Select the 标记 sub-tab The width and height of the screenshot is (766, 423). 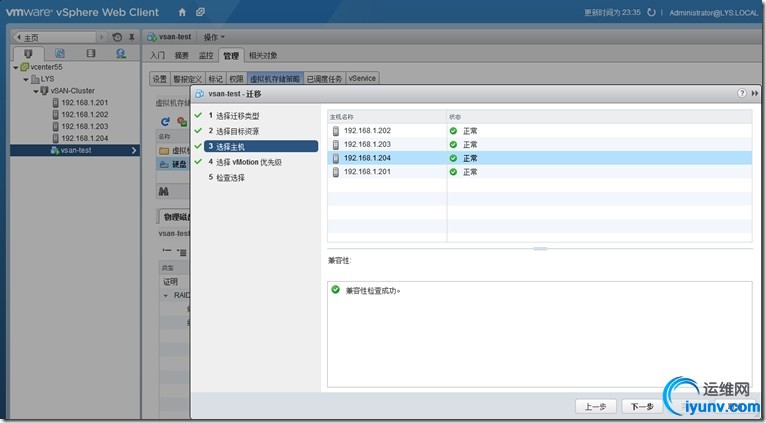215,79
